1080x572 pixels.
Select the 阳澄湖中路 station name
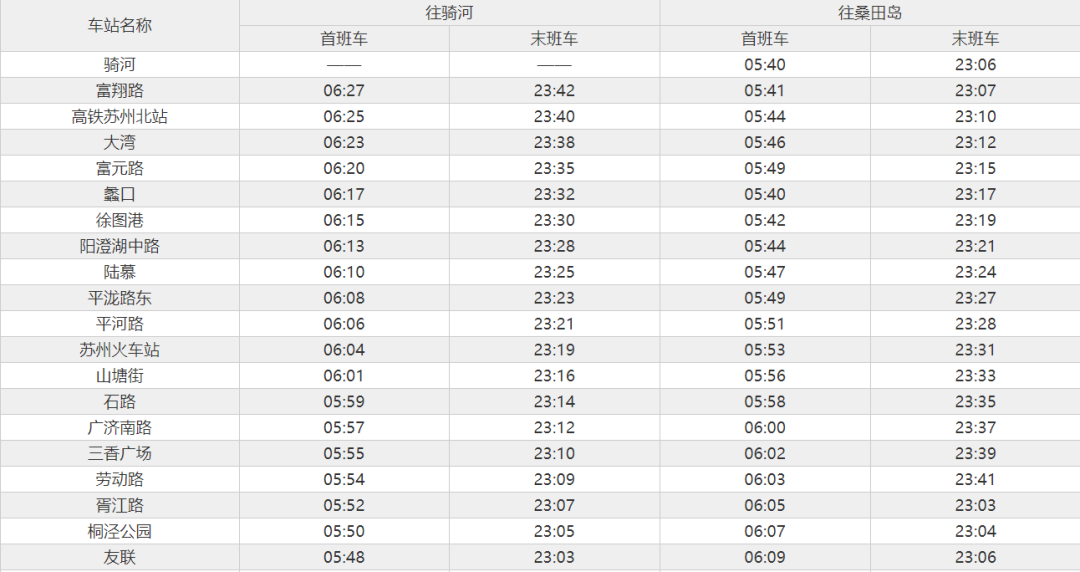(x=119, y=246)
